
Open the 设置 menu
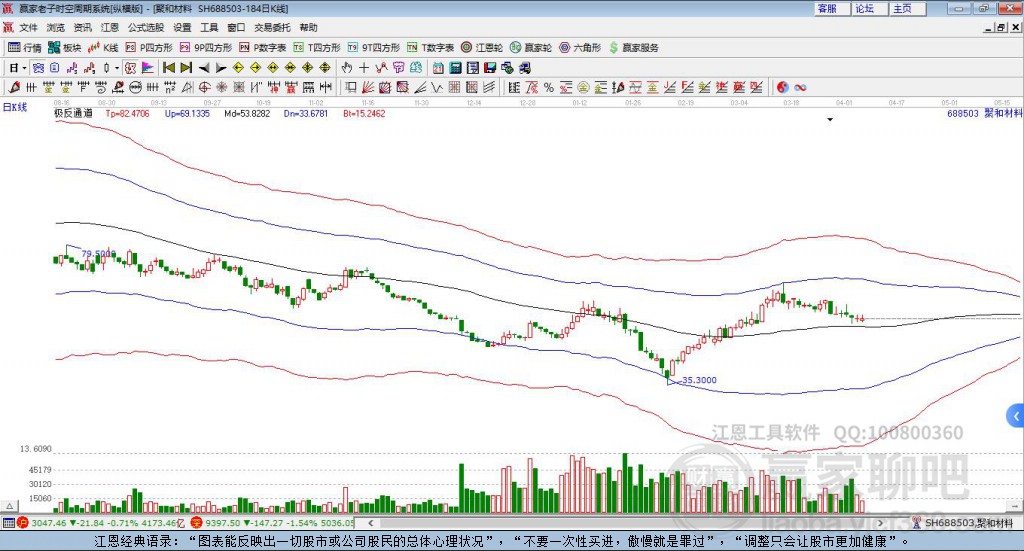click(x=182, y=27)
